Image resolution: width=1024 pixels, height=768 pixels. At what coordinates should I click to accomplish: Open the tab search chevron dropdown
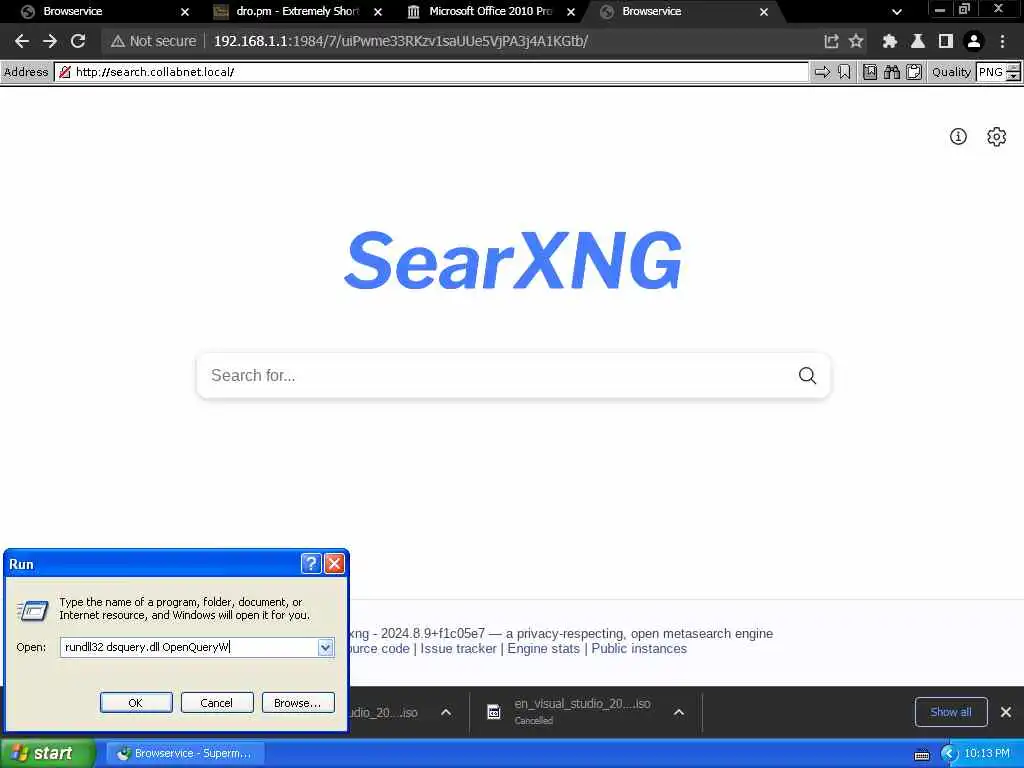[x=897, y=12]
